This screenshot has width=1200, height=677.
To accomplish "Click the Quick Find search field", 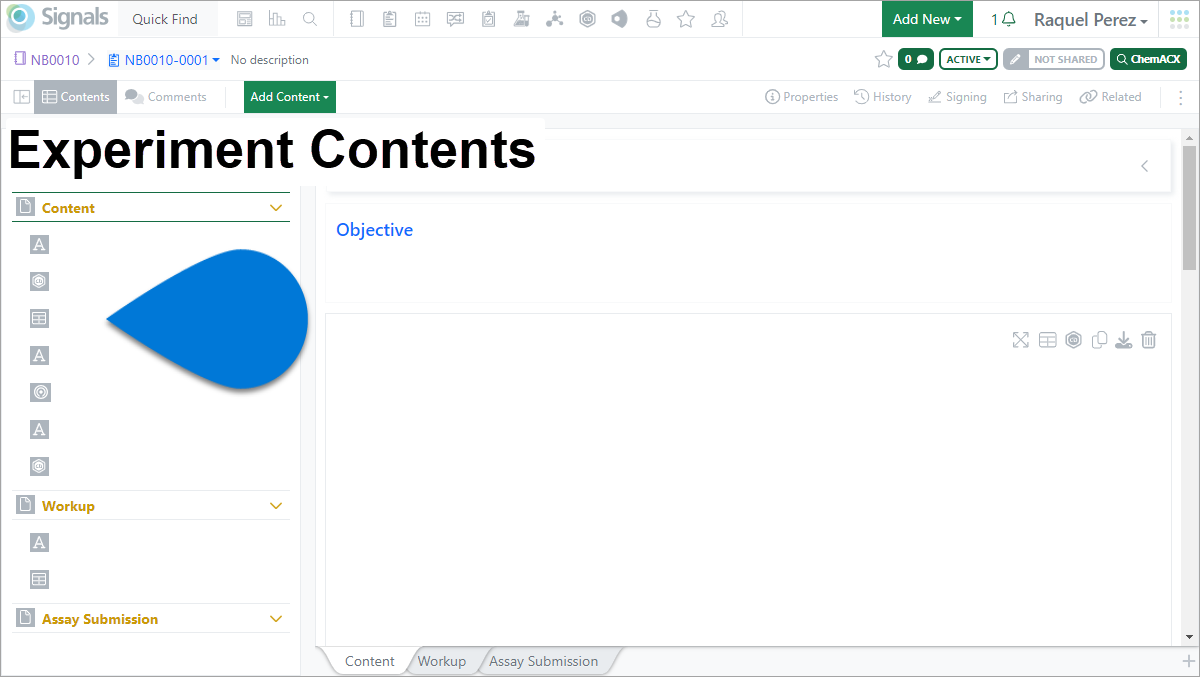I will coord(165,19).
